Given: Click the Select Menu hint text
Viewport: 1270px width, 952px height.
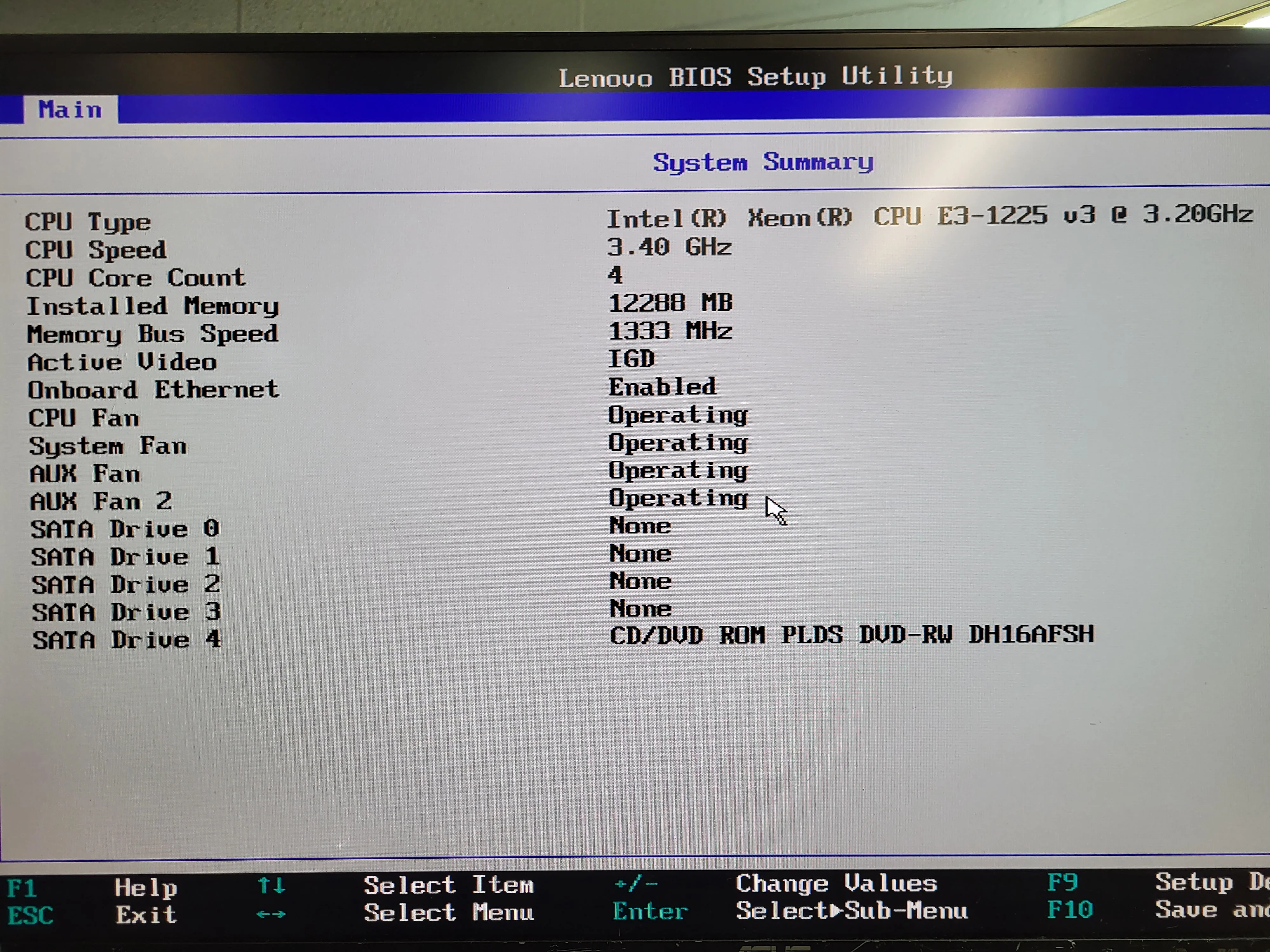Looking at the screenshot, I should tap(448, 912).
